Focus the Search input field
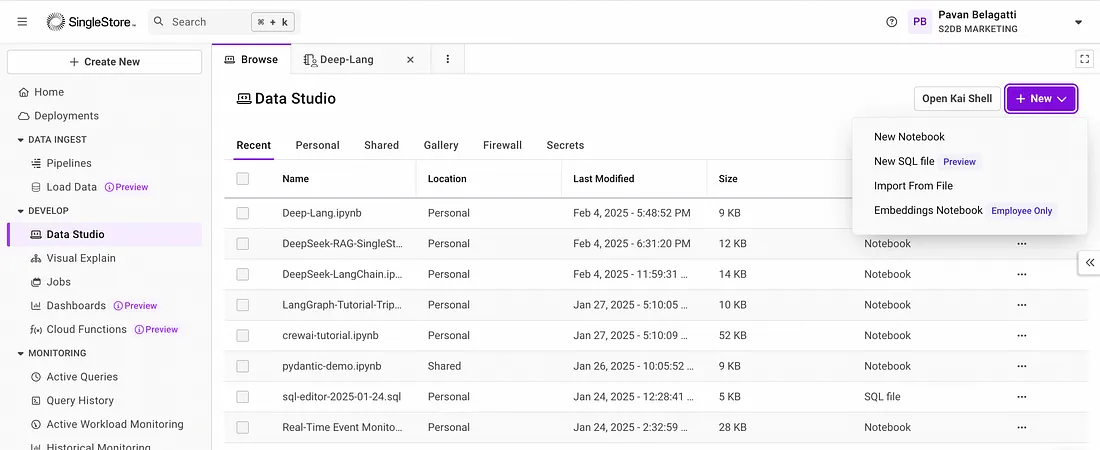This screenshot has width=1100, height=450. point(224,22)
